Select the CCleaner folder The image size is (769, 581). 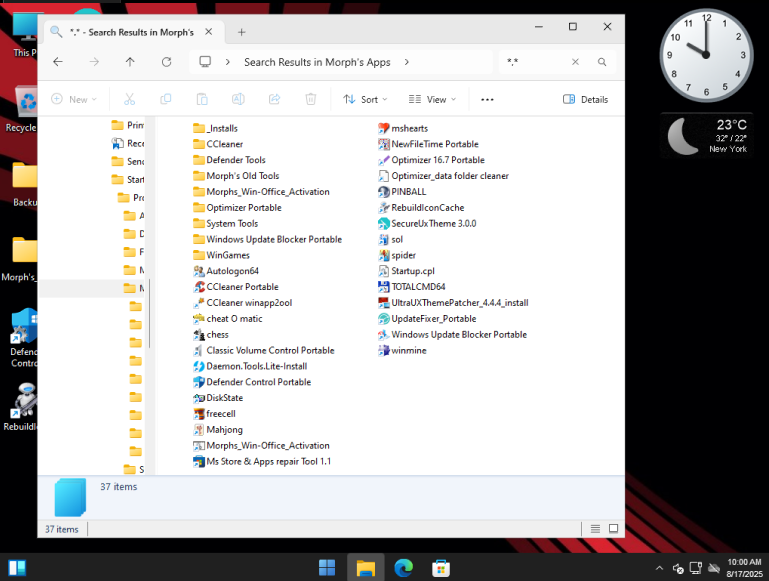pos(218,144)
